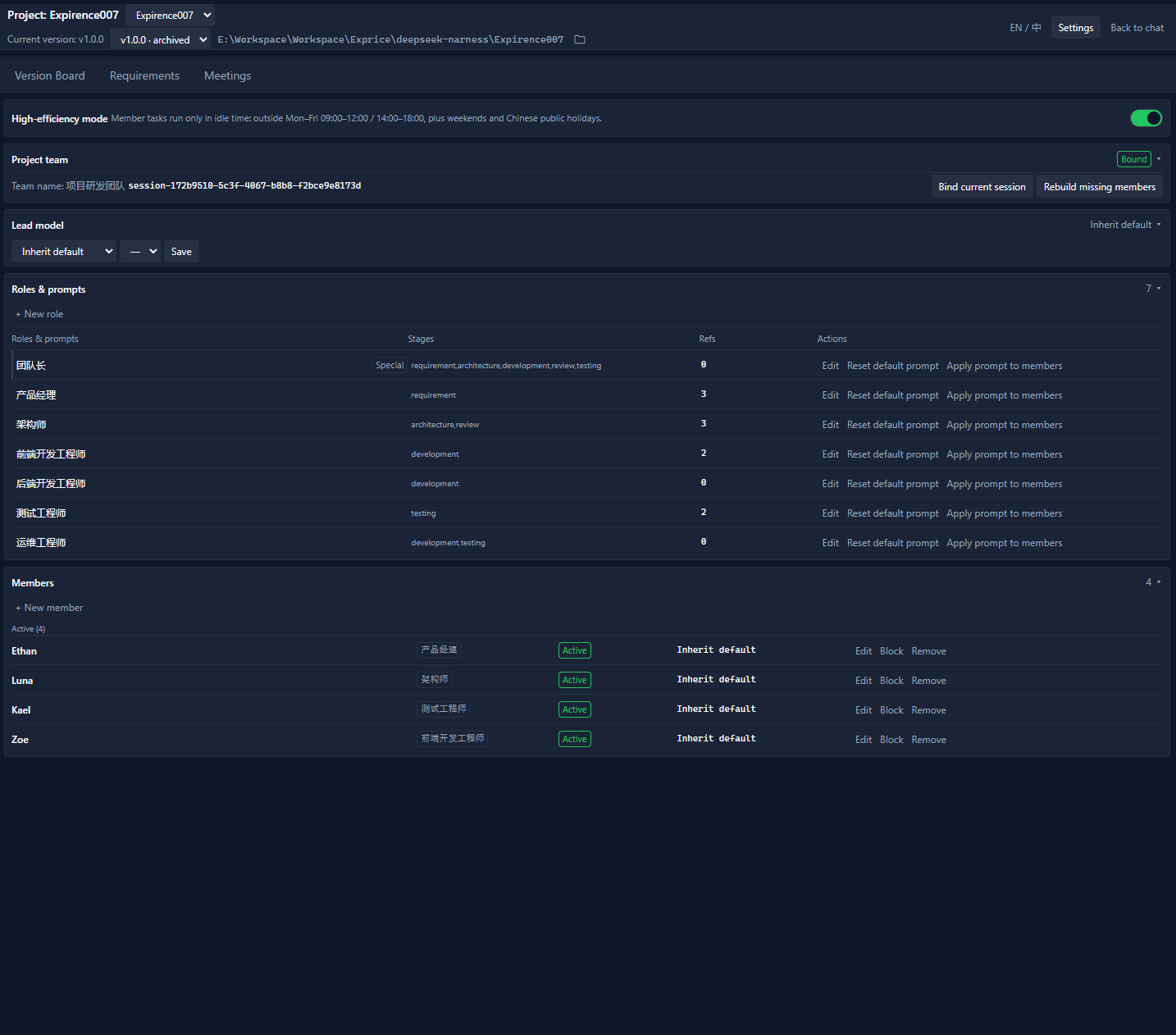Go Back to chat
The width and height of the screenshot is (1176, 1035).
coord(1137,28)
